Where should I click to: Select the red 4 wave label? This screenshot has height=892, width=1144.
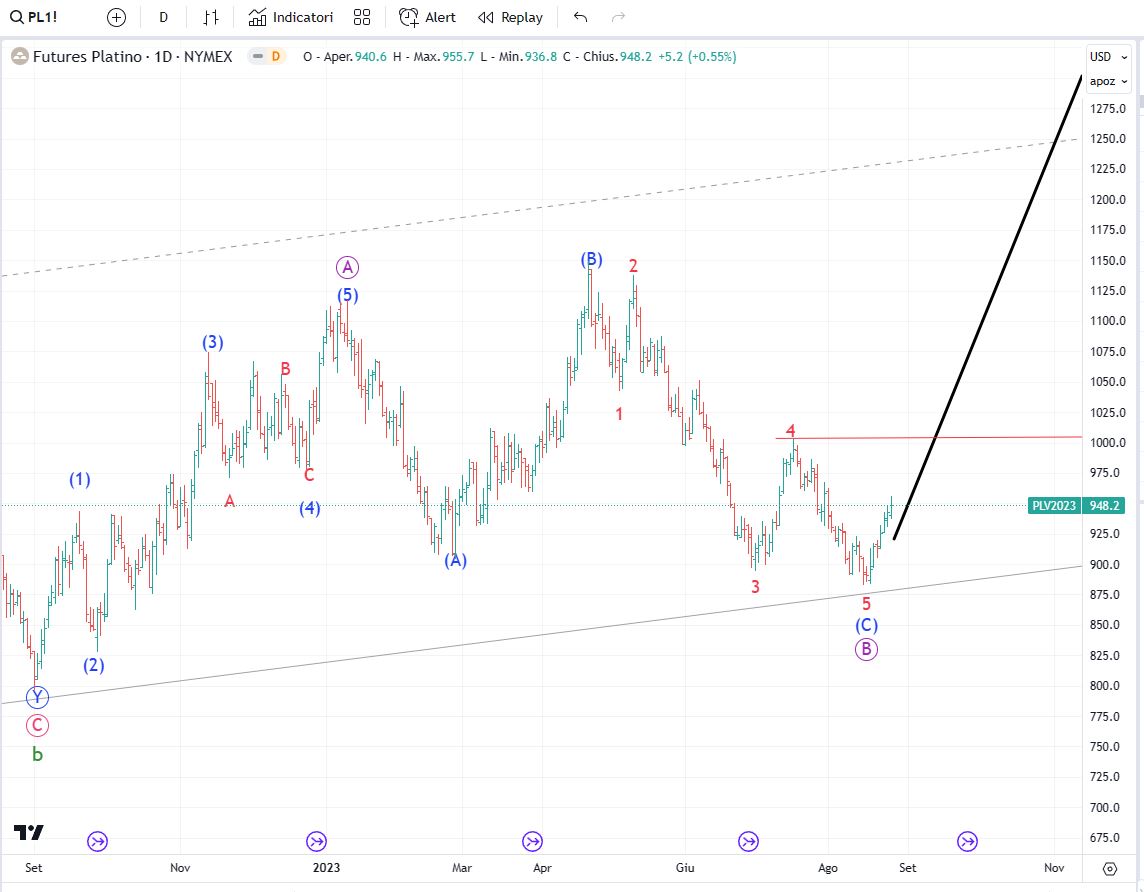click(x=790, y=430)
